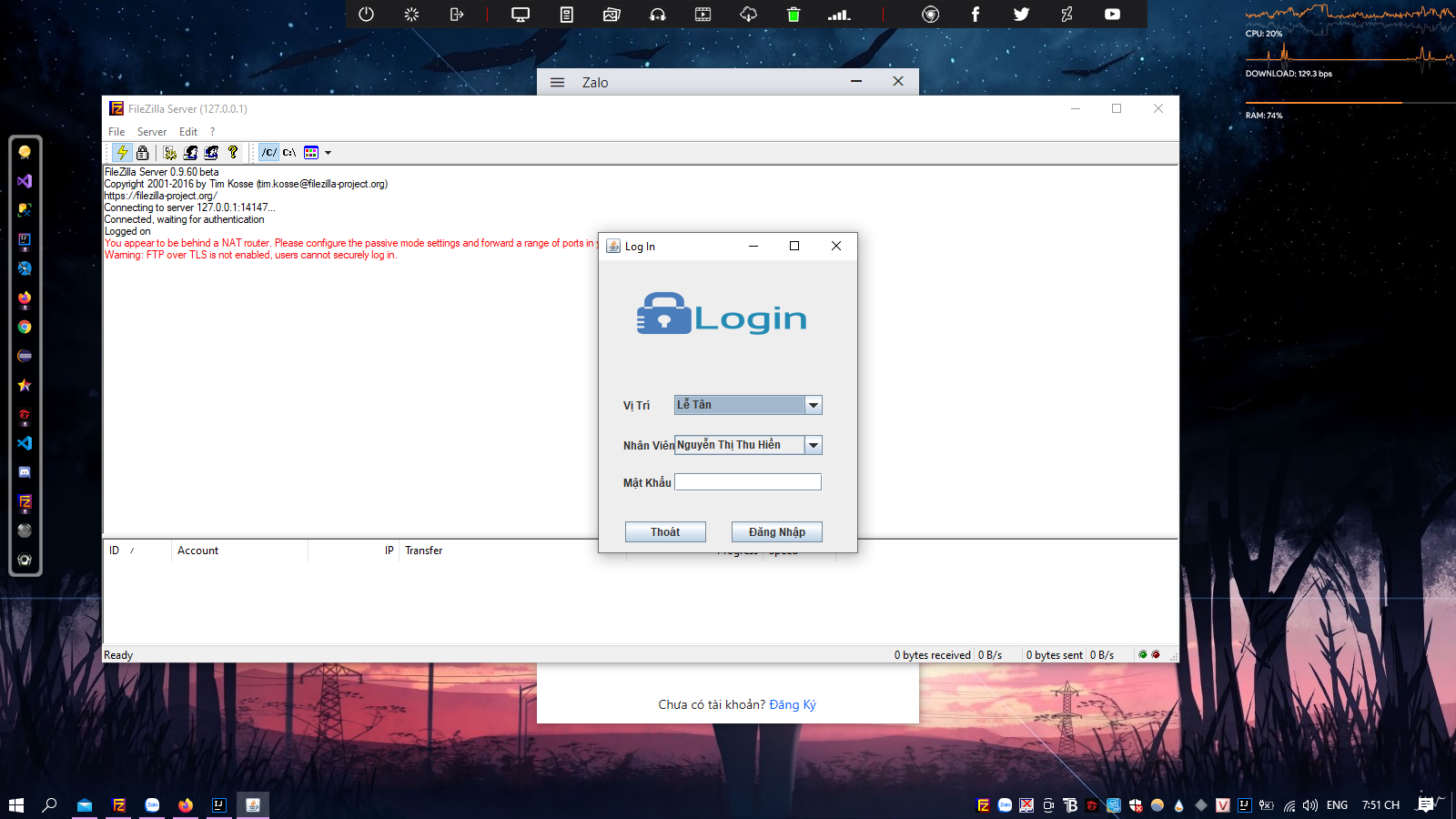Click the lightning bolt connect icon in FileZilla toolbar

(x=122, y=152)
